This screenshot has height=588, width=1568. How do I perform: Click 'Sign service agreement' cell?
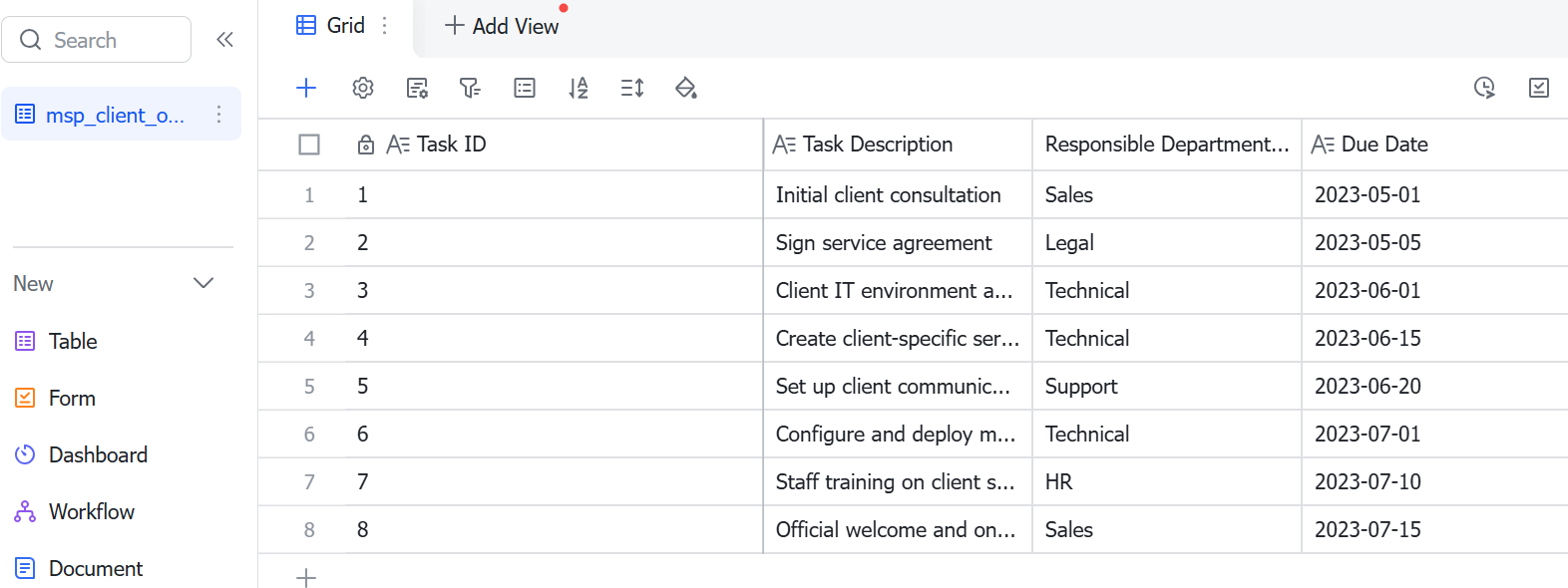(x=898, y=243)
